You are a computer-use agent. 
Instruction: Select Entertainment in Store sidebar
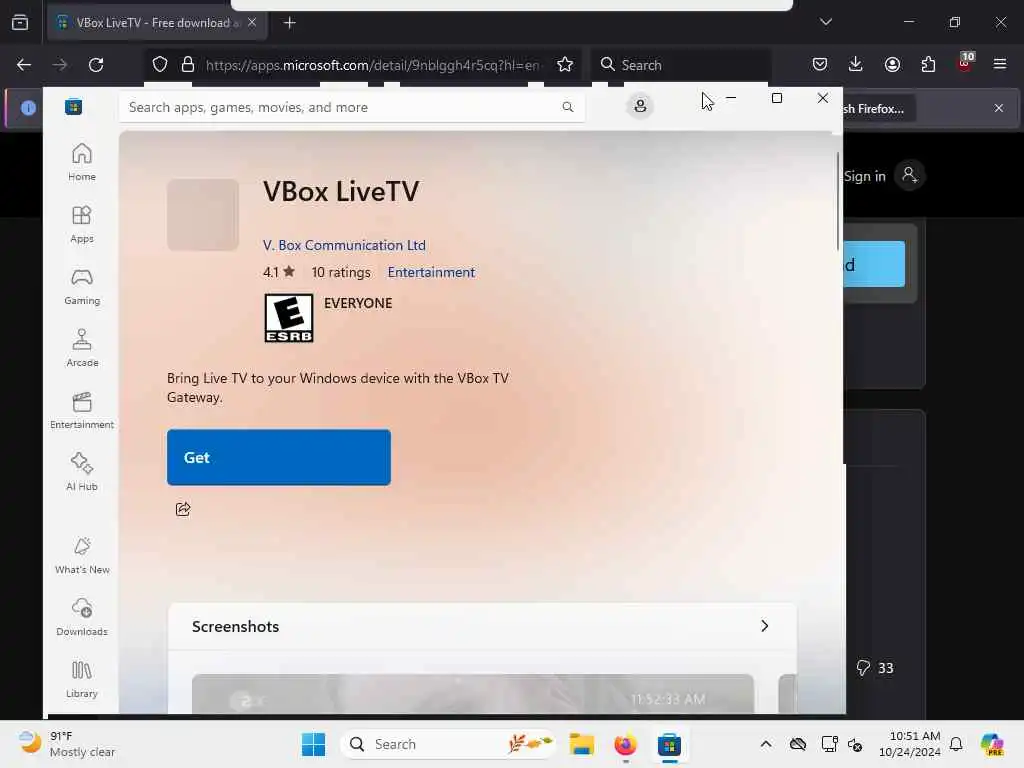[82, 410]
